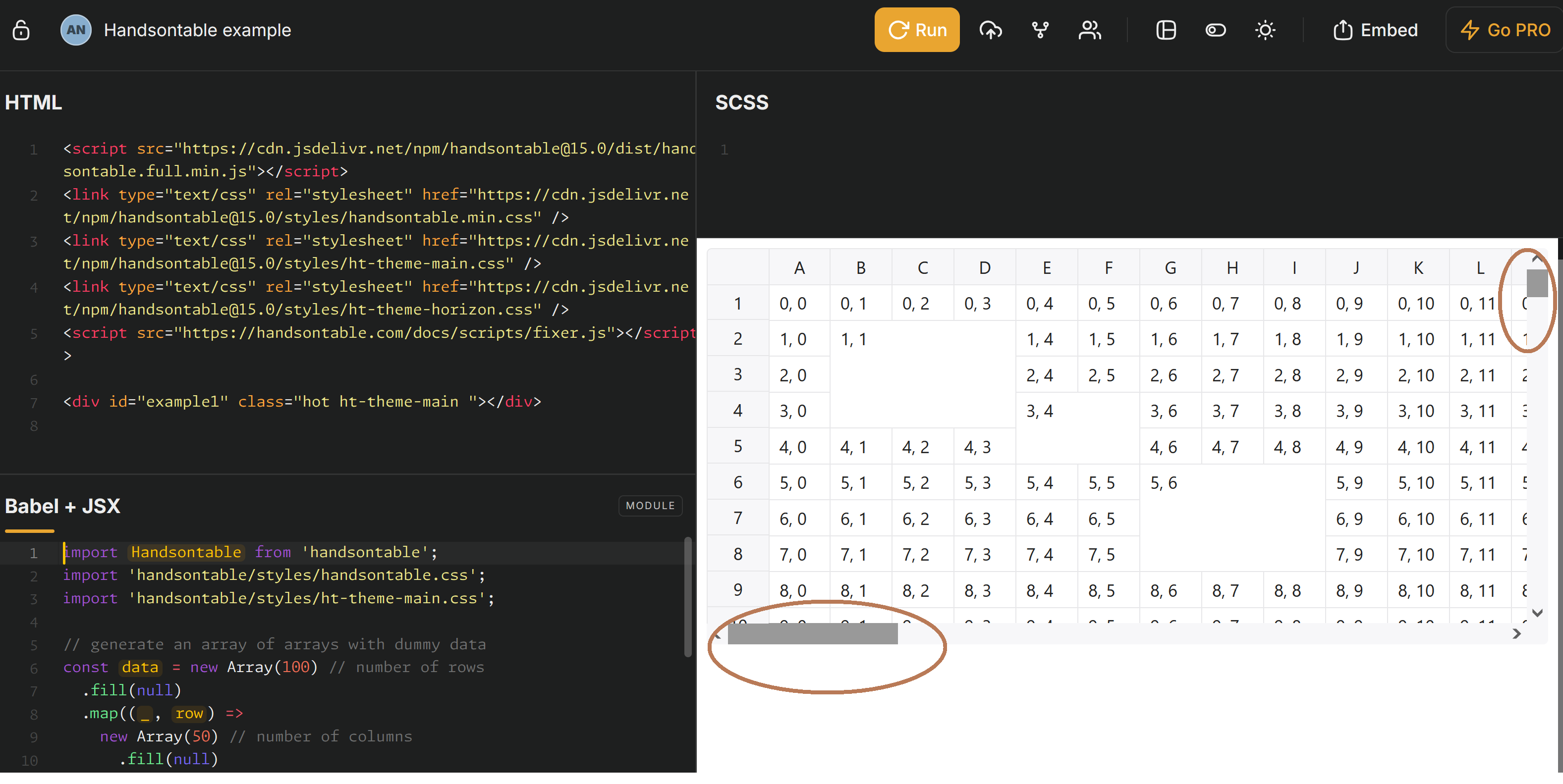1563x784 pixels.
Task: Switch light theme with sun icon
Action: 1265,30
